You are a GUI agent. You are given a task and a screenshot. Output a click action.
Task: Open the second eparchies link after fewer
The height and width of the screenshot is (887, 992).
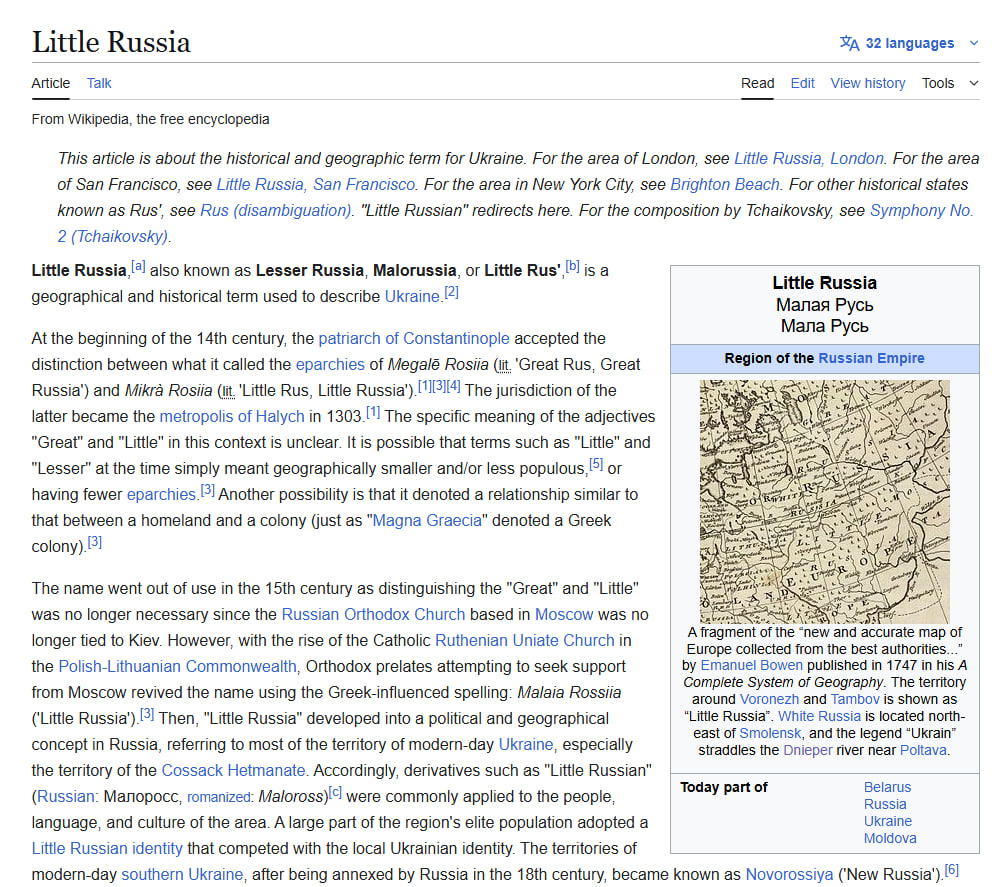tap(161, 494)
